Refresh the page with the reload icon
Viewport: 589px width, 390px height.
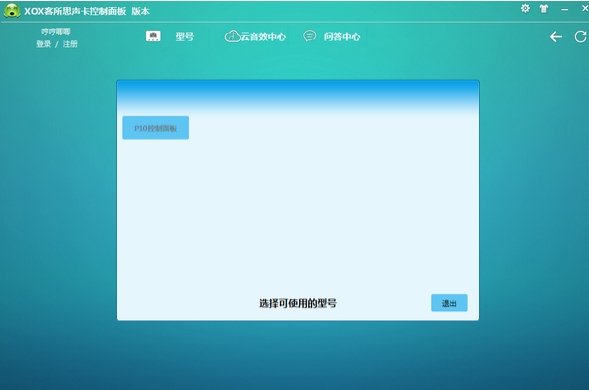(x=580, y=36)
